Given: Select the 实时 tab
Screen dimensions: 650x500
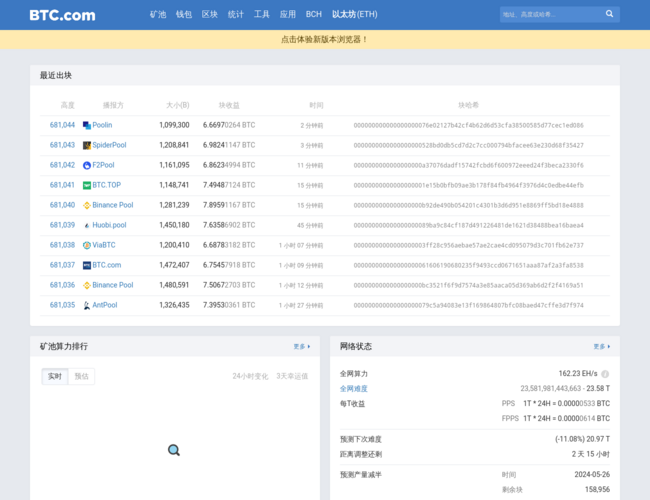Looking at the screenshot, I should pyautogui.click(x=55, y=376).
